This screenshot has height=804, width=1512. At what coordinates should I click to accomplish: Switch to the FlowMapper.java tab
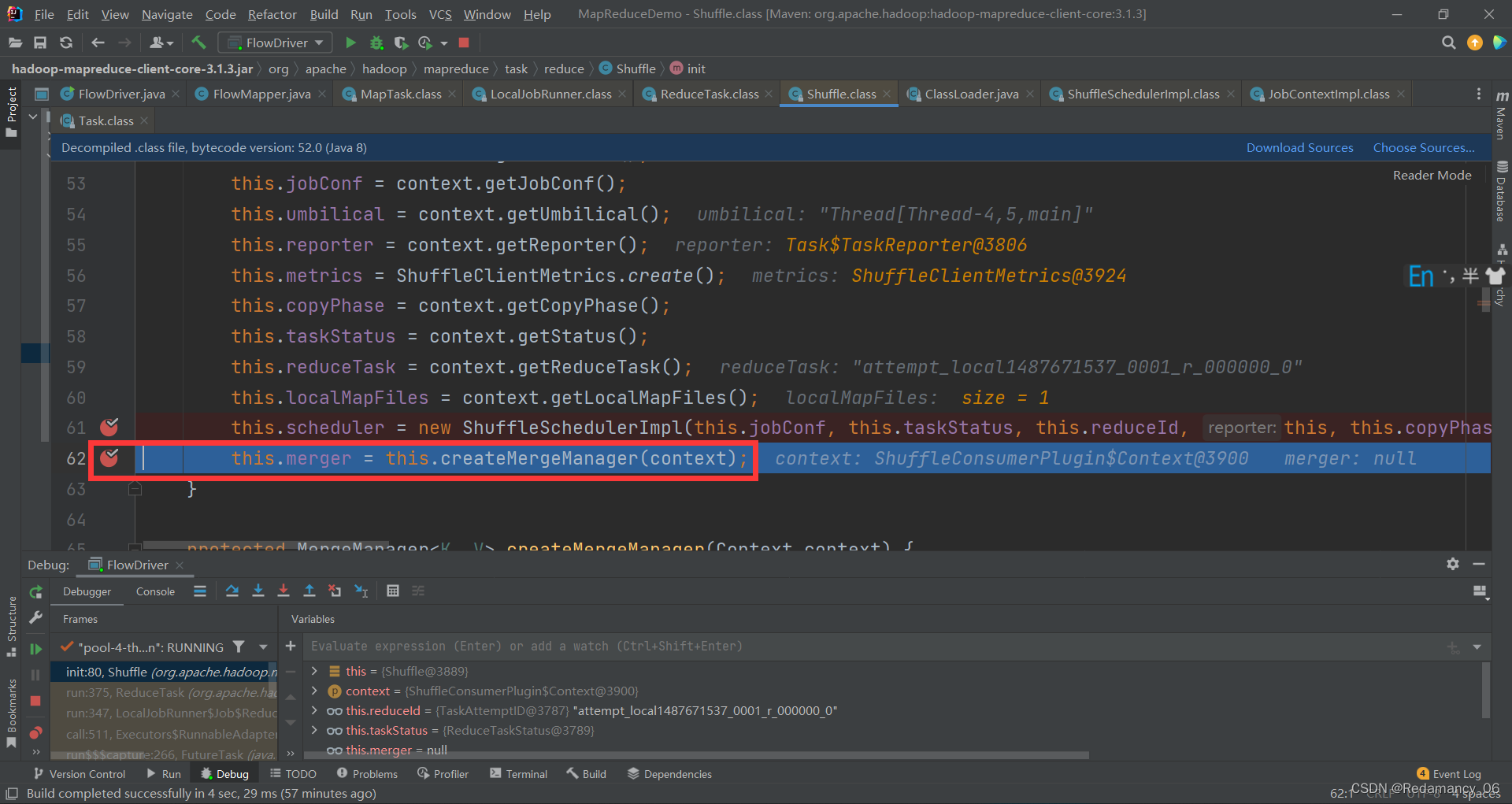[261, 94]
